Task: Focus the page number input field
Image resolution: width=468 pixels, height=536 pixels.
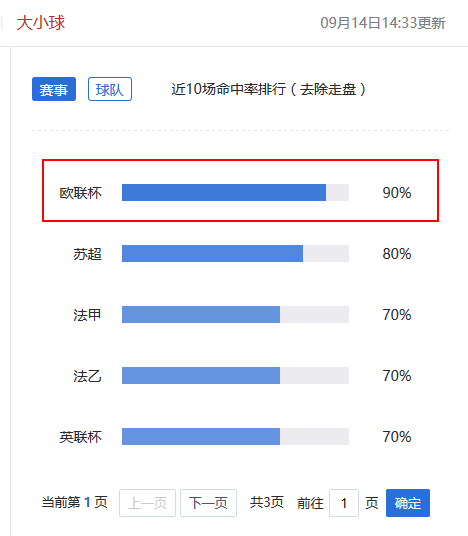Action: (344, 503)
